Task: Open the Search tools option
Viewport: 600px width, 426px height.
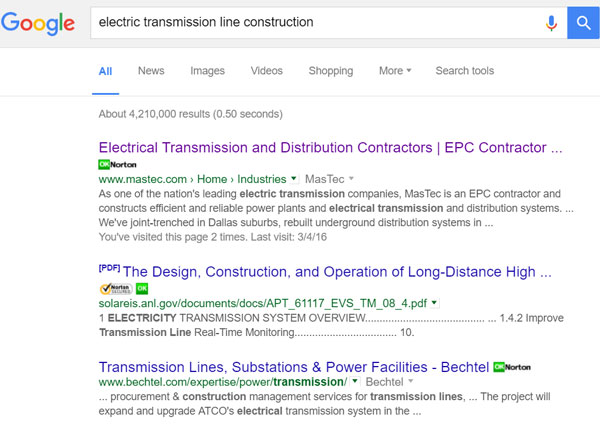Action: 464,71
